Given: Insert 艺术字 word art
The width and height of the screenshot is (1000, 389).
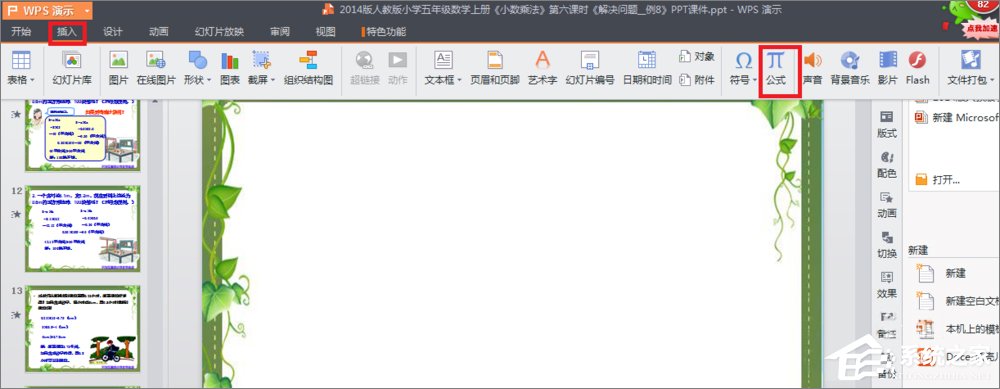Looking at the screenshot, I should point(542,68).
